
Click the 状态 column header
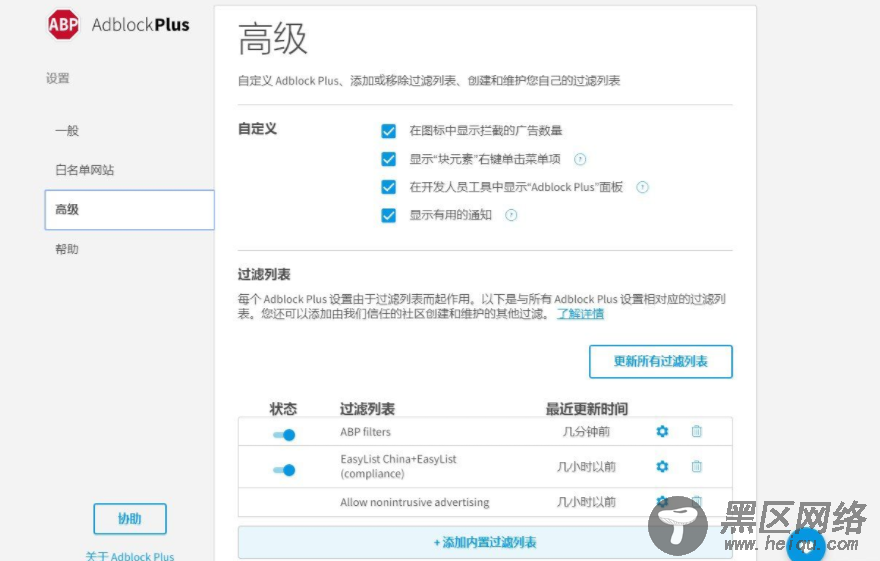click(283, 409)
